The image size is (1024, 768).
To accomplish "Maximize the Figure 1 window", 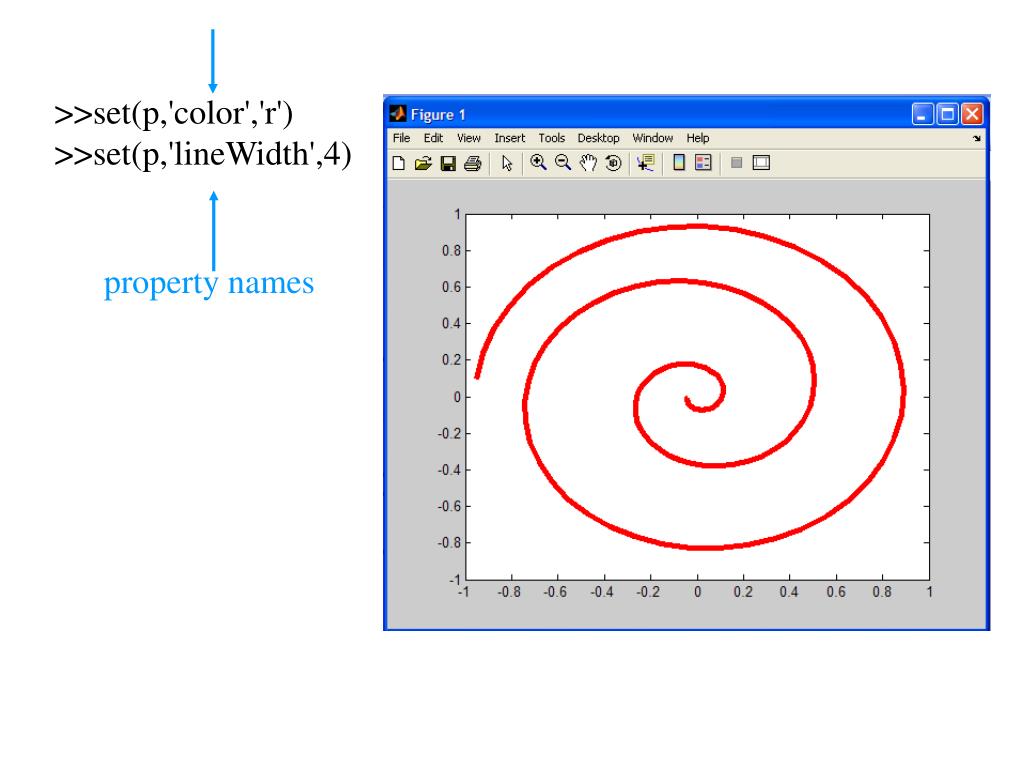I will 947,114.
